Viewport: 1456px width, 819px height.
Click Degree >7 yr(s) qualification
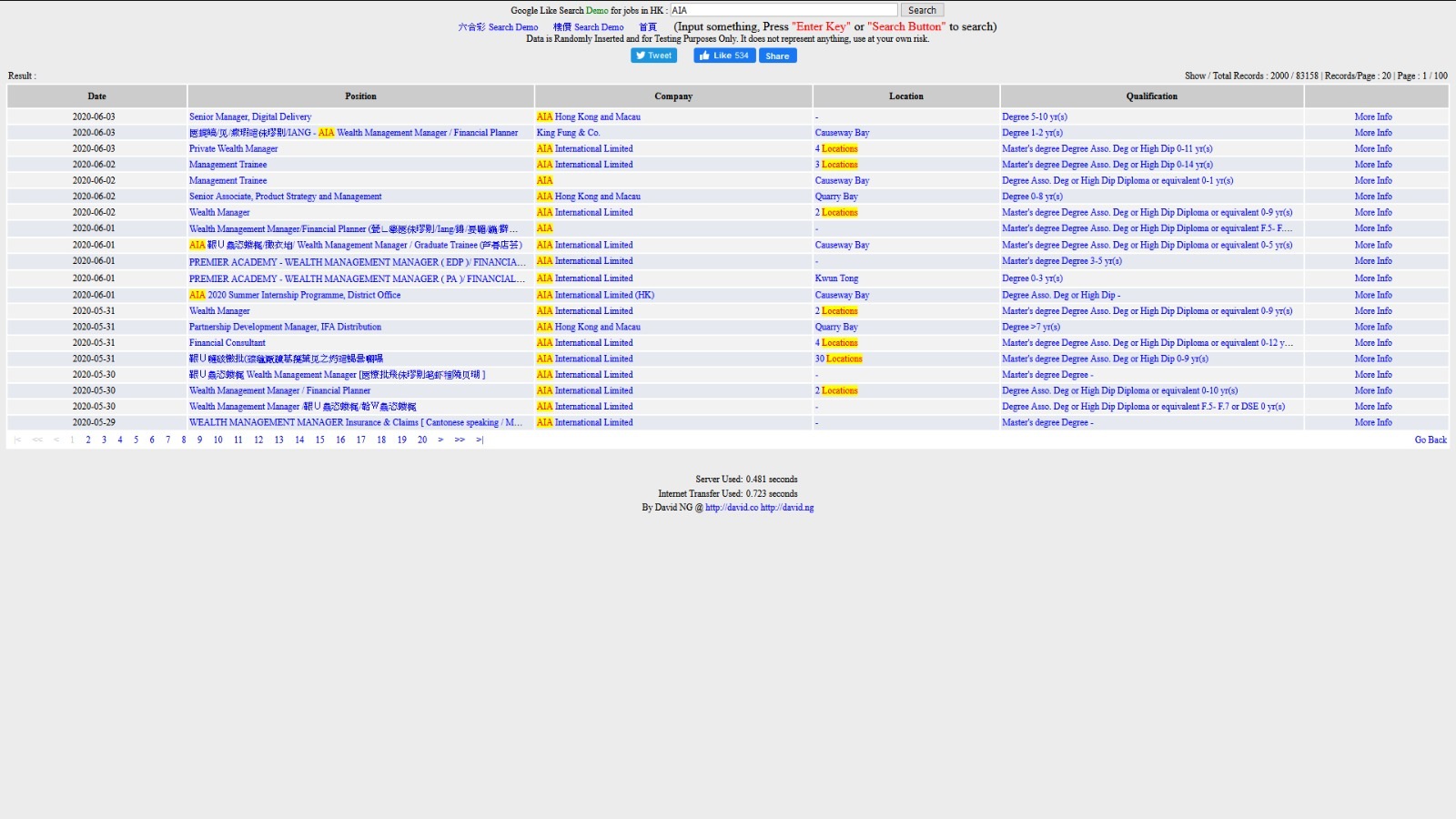pyautogui.click(x=1031, y=327)
